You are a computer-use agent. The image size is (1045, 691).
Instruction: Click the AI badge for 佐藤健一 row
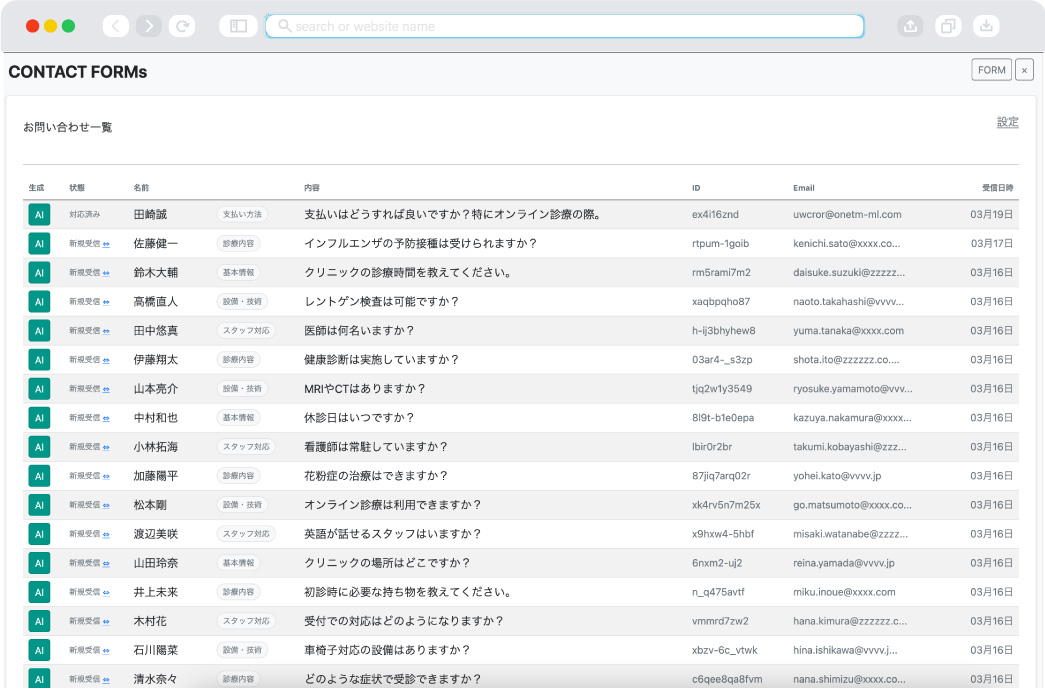pos(39,244)
